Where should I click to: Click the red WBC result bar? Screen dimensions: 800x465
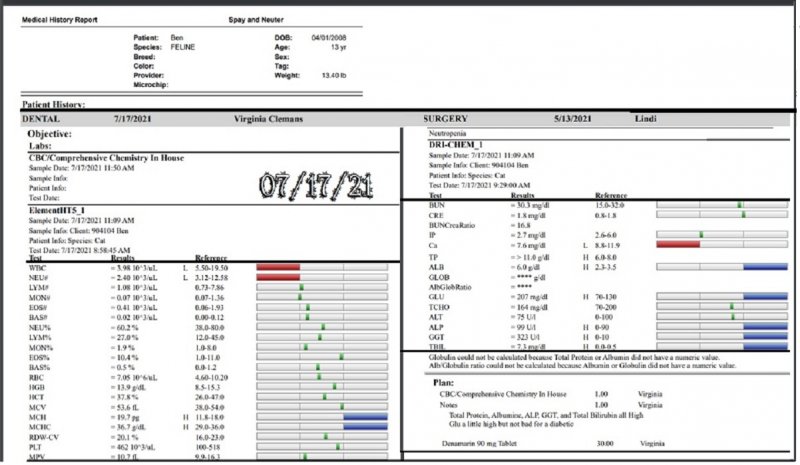[278, 267]
